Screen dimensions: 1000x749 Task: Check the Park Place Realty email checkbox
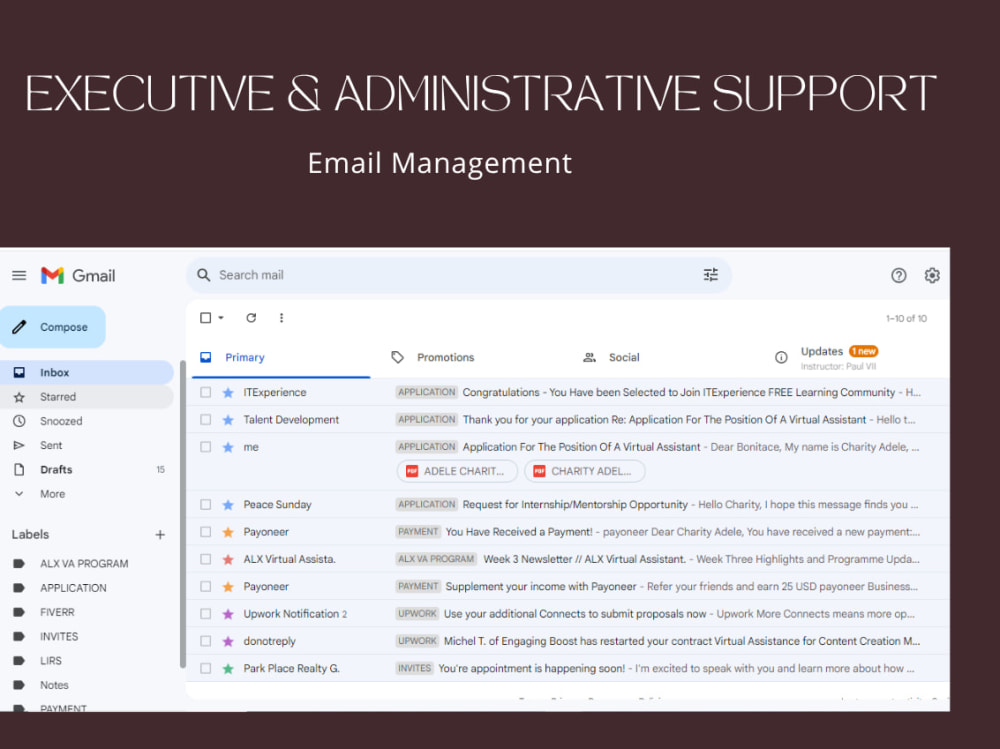pos(205,669)
